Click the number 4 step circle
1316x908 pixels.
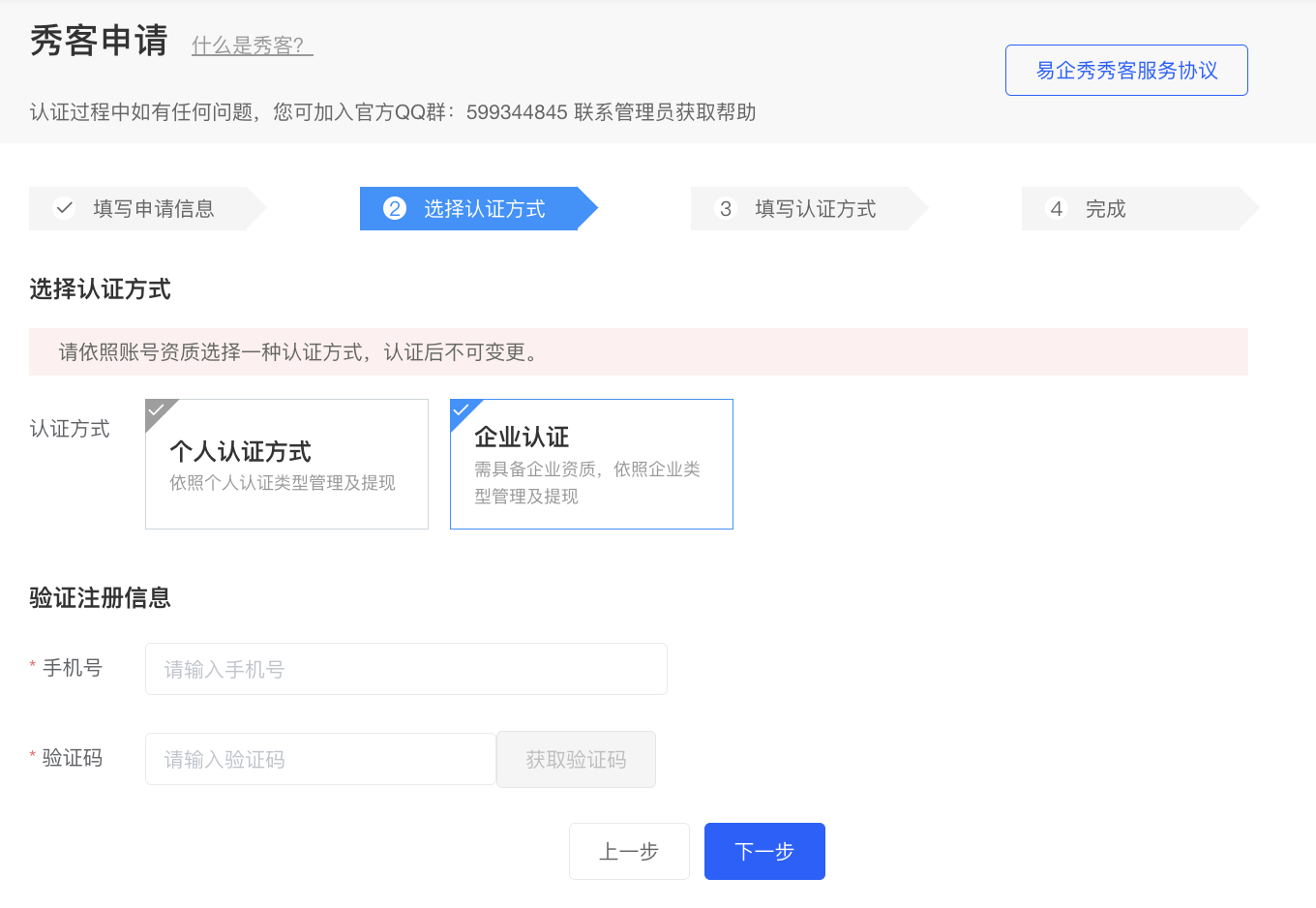[1057, 208]
